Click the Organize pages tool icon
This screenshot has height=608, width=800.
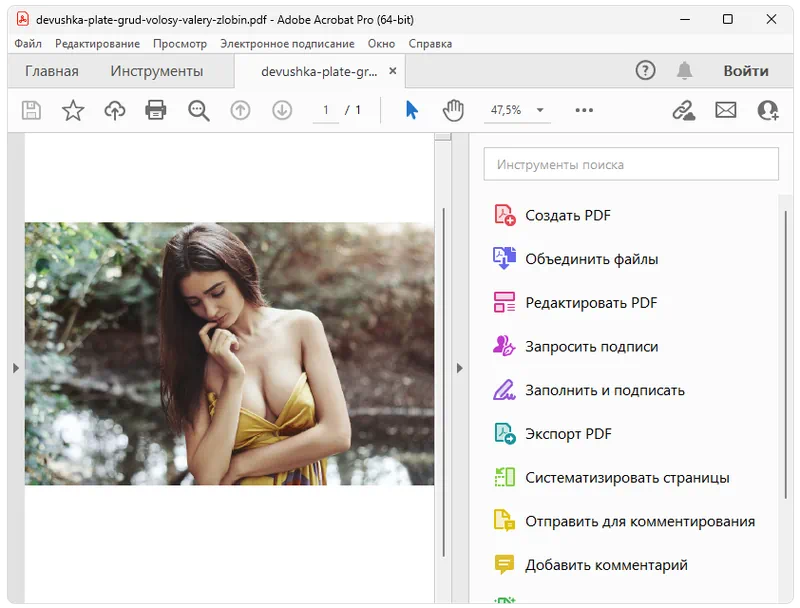pos(505,477)
